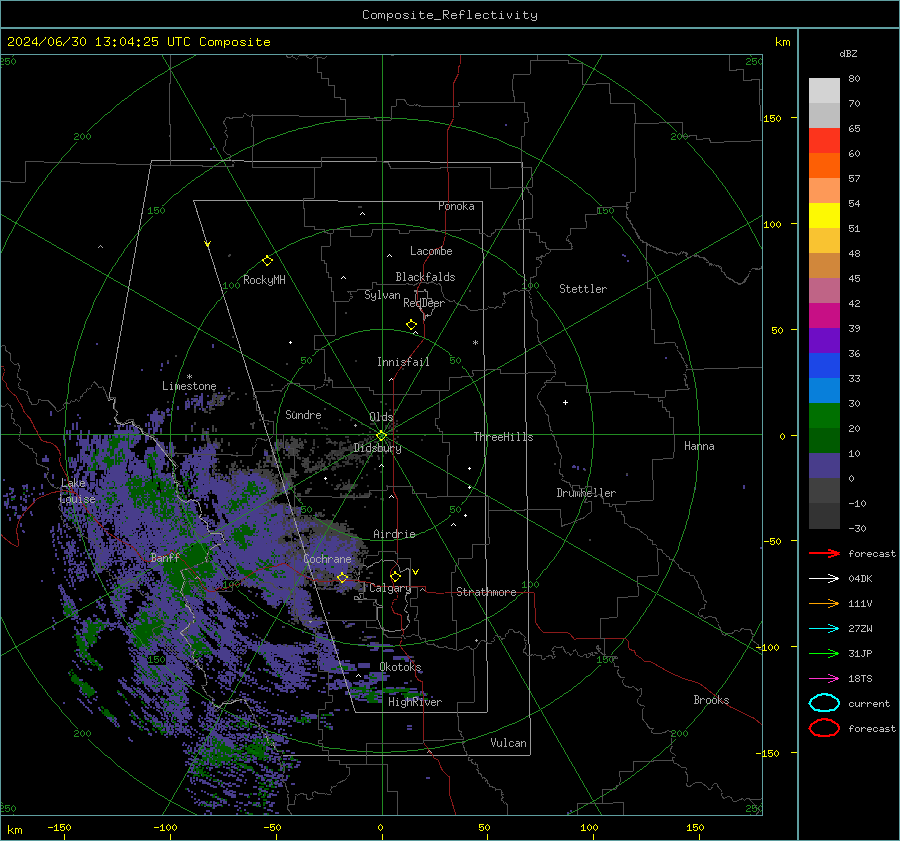900x841 pixels.
Task: Click the ThreeHills label
Action: (503, 437)
